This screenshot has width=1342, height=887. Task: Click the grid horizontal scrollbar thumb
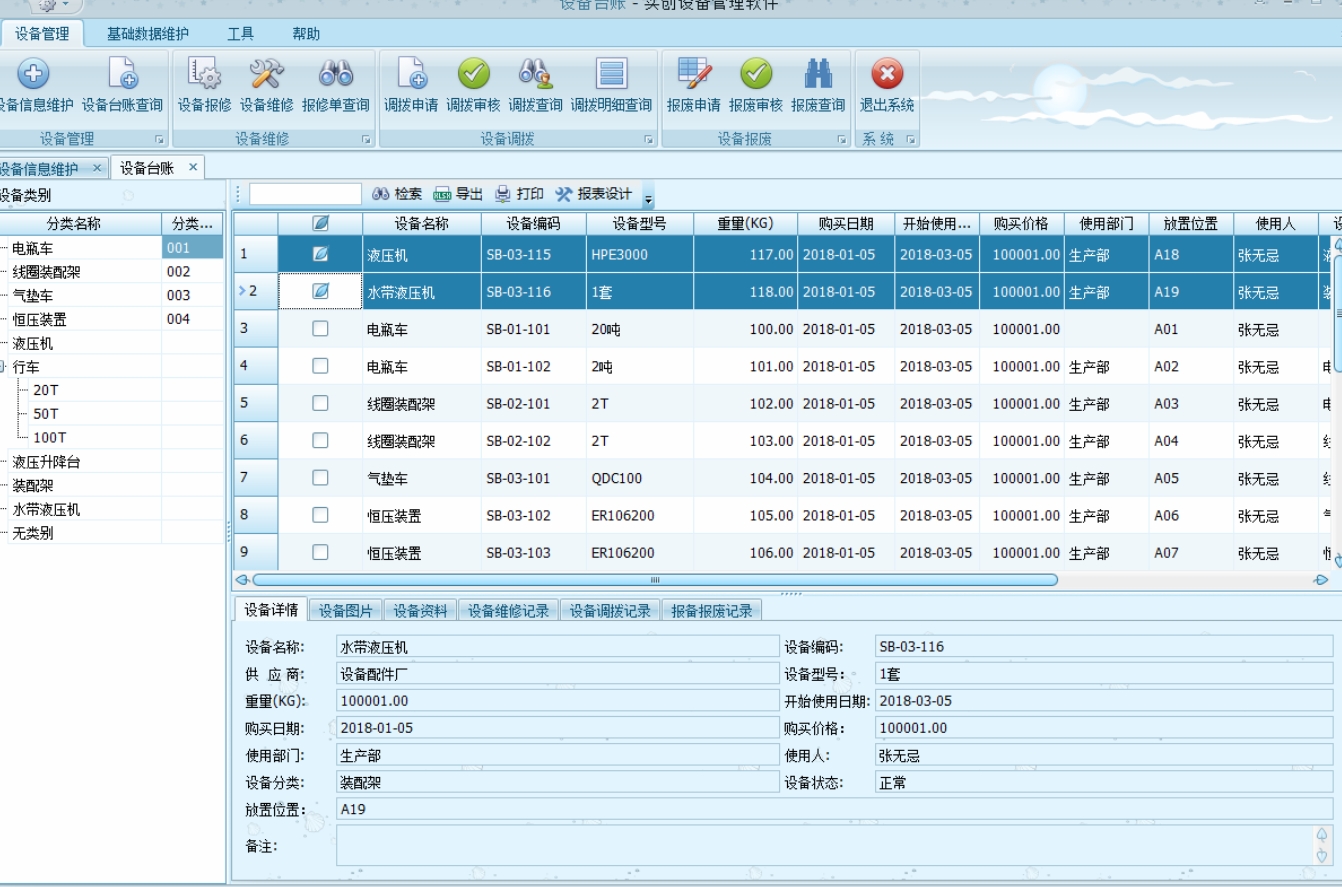pos(655,579)
